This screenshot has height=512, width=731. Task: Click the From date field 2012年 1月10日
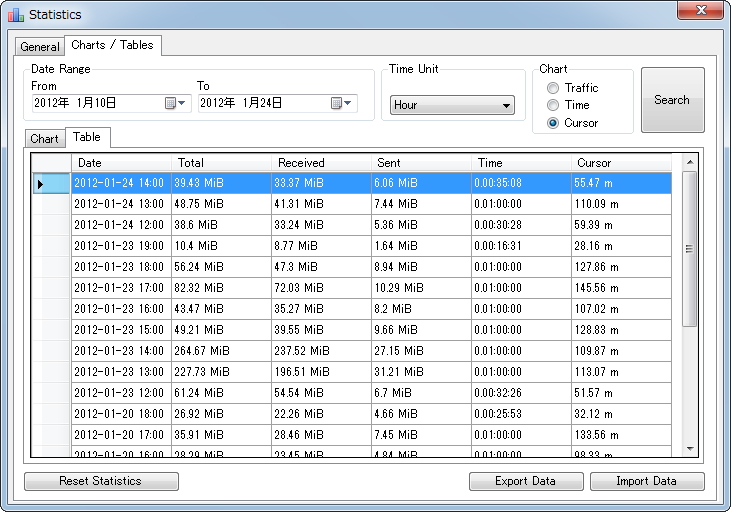[111, 103]
